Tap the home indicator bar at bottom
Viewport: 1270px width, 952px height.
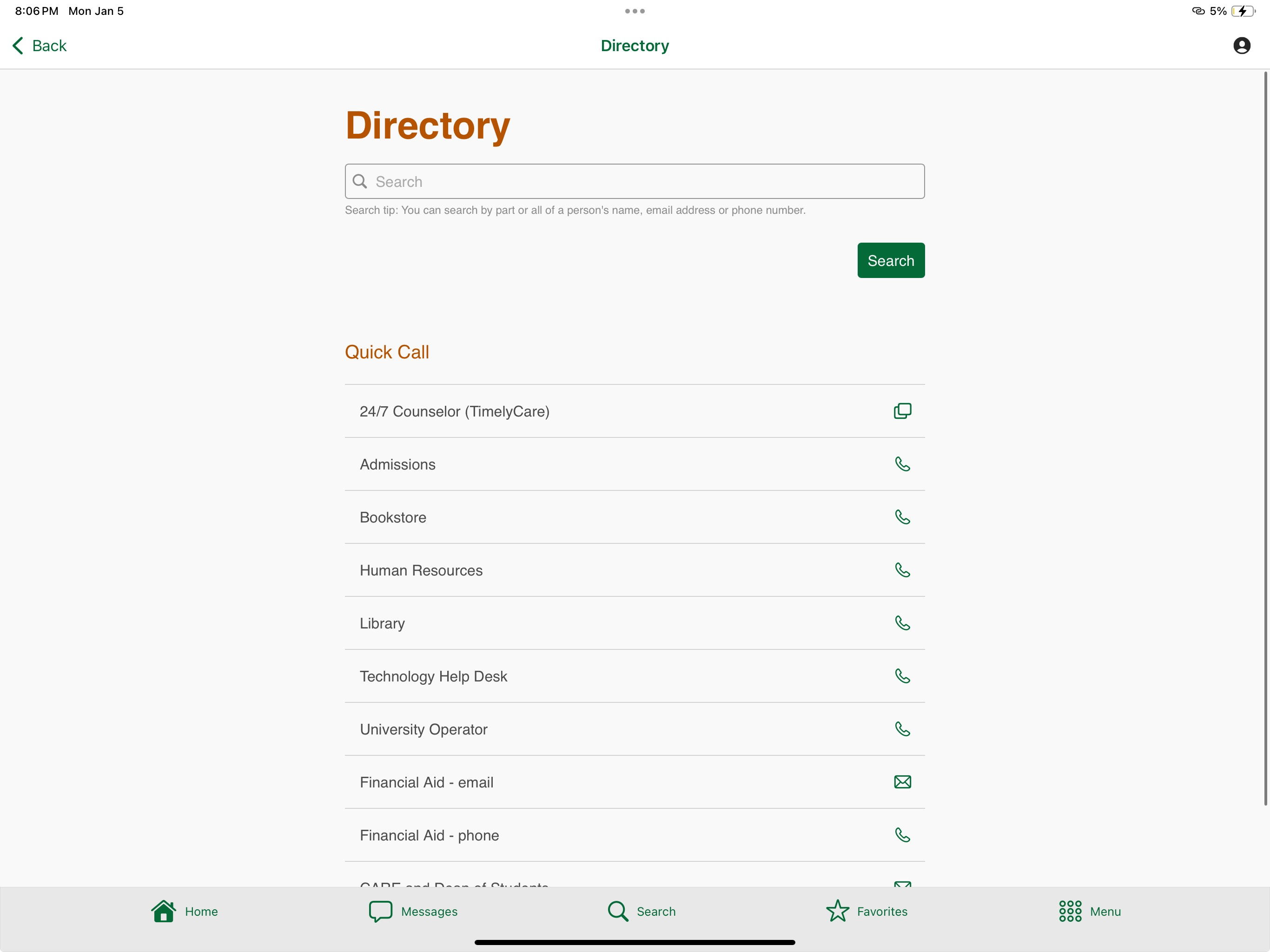(x=635, y=942)
